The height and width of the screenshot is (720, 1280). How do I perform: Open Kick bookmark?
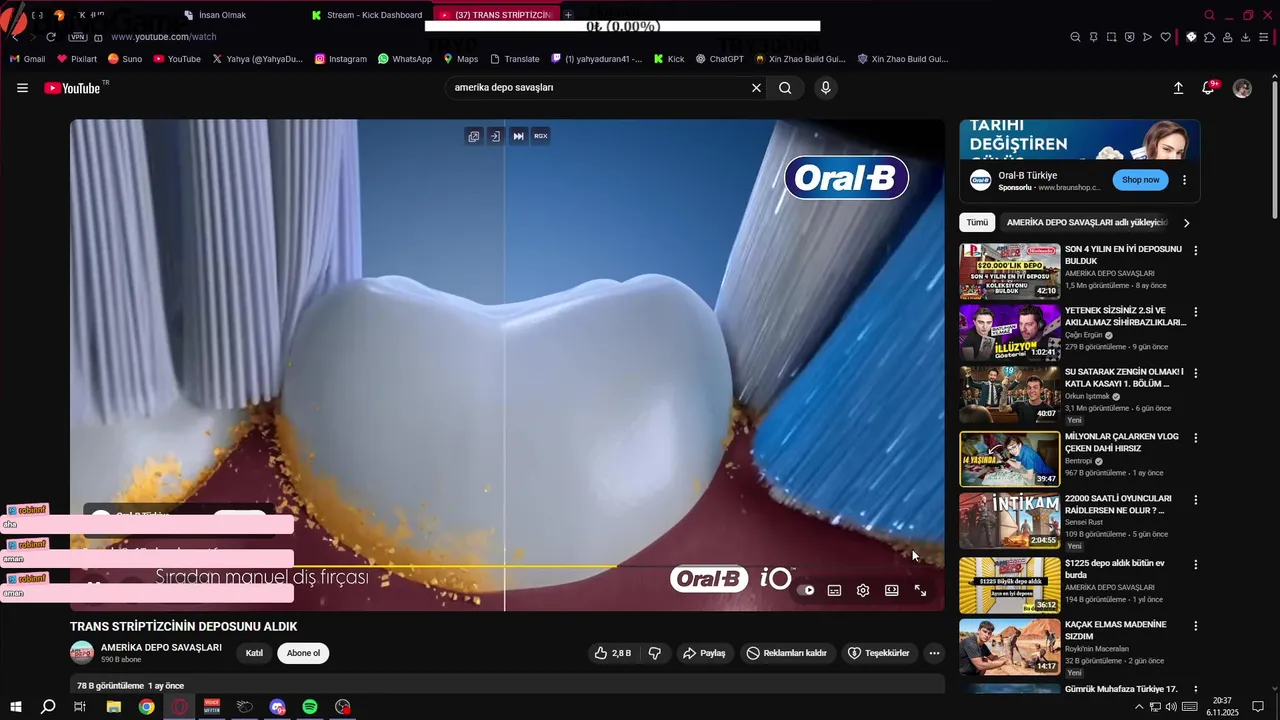(x=669, y=59)
